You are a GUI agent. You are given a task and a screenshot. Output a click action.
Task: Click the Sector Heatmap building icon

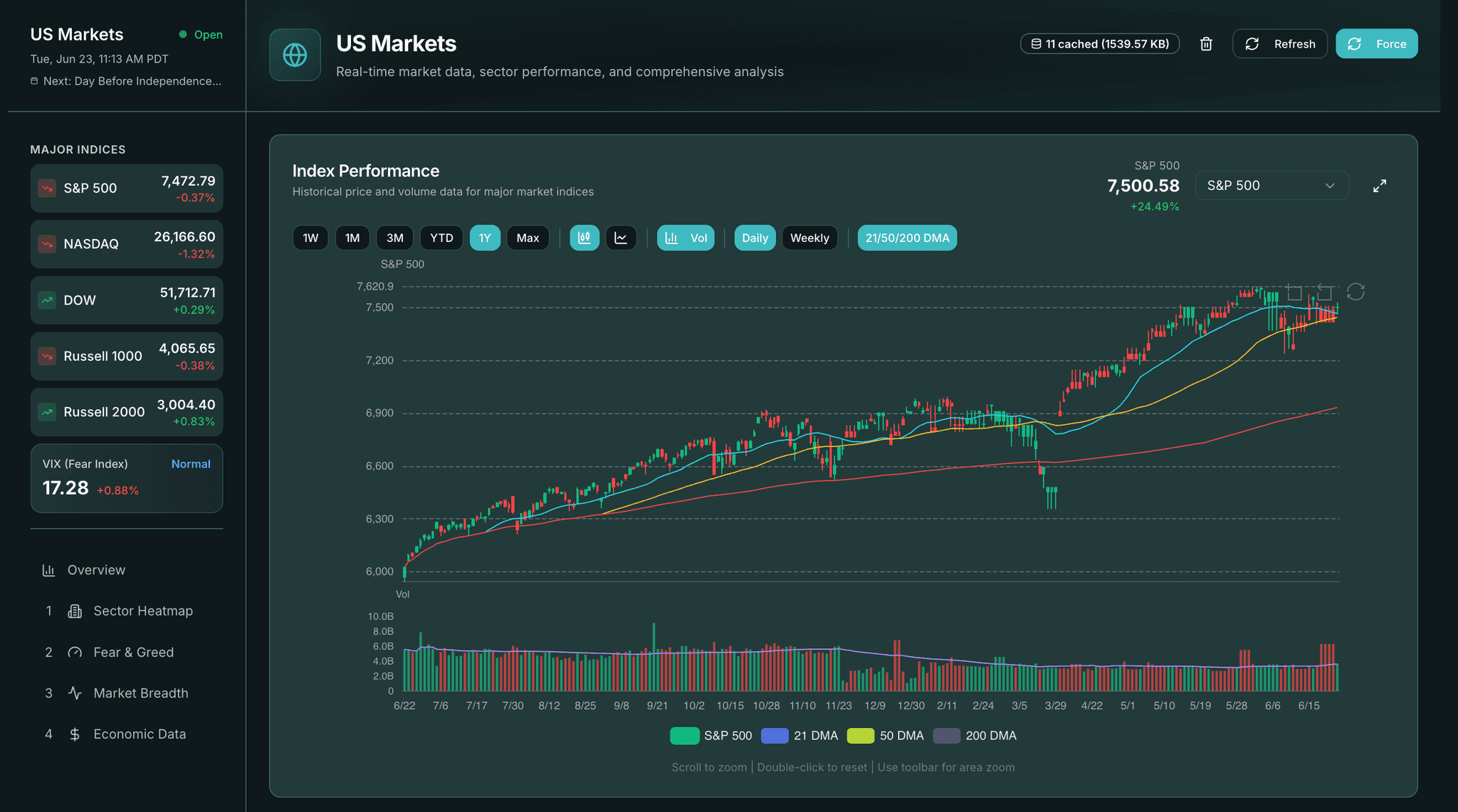click(75, 611)
